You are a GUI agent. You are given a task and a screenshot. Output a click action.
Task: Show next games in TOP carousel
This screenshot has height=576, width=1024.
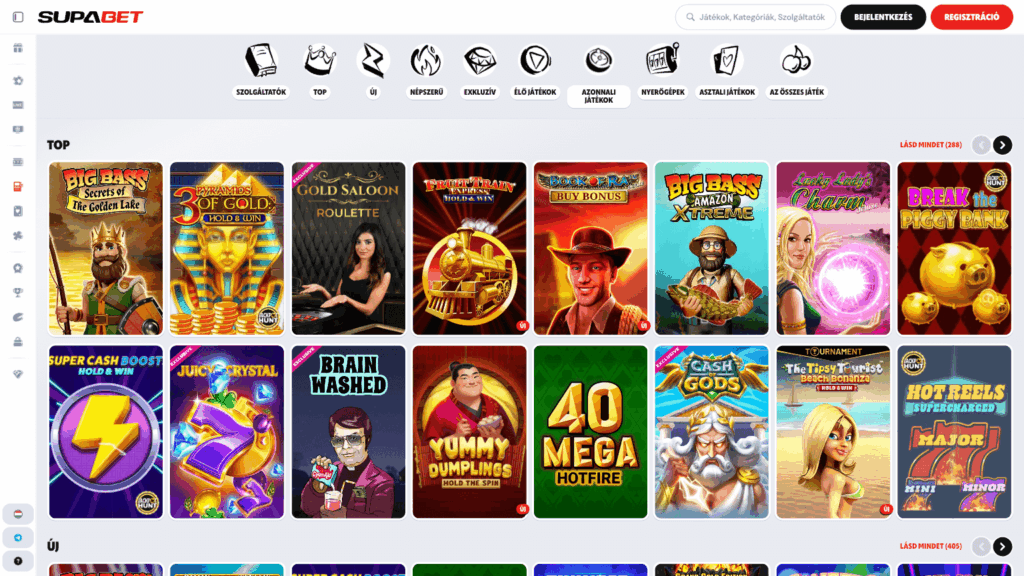tap(1002, 145)
